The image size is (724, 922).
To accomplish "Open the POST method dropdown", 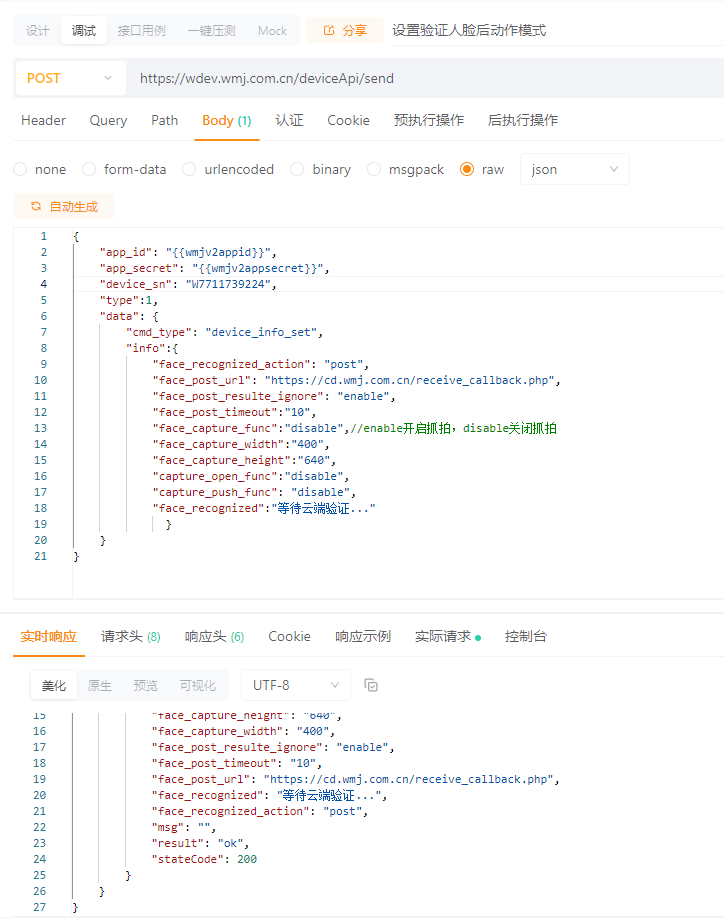I will coord(70,78).
